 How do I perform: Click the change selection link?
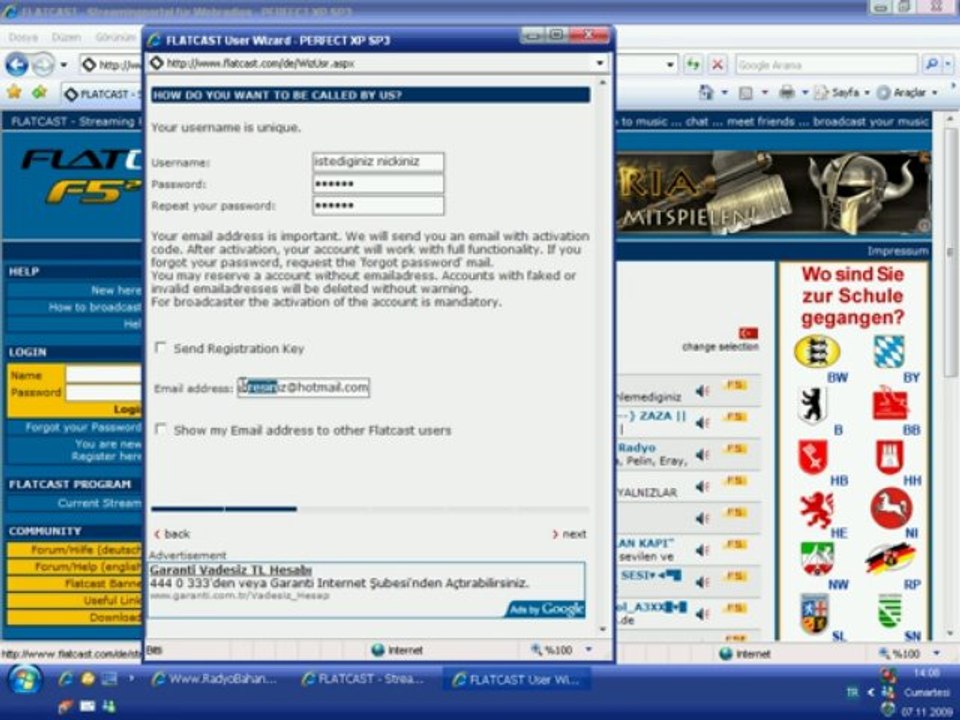click(x=720, y=347)
